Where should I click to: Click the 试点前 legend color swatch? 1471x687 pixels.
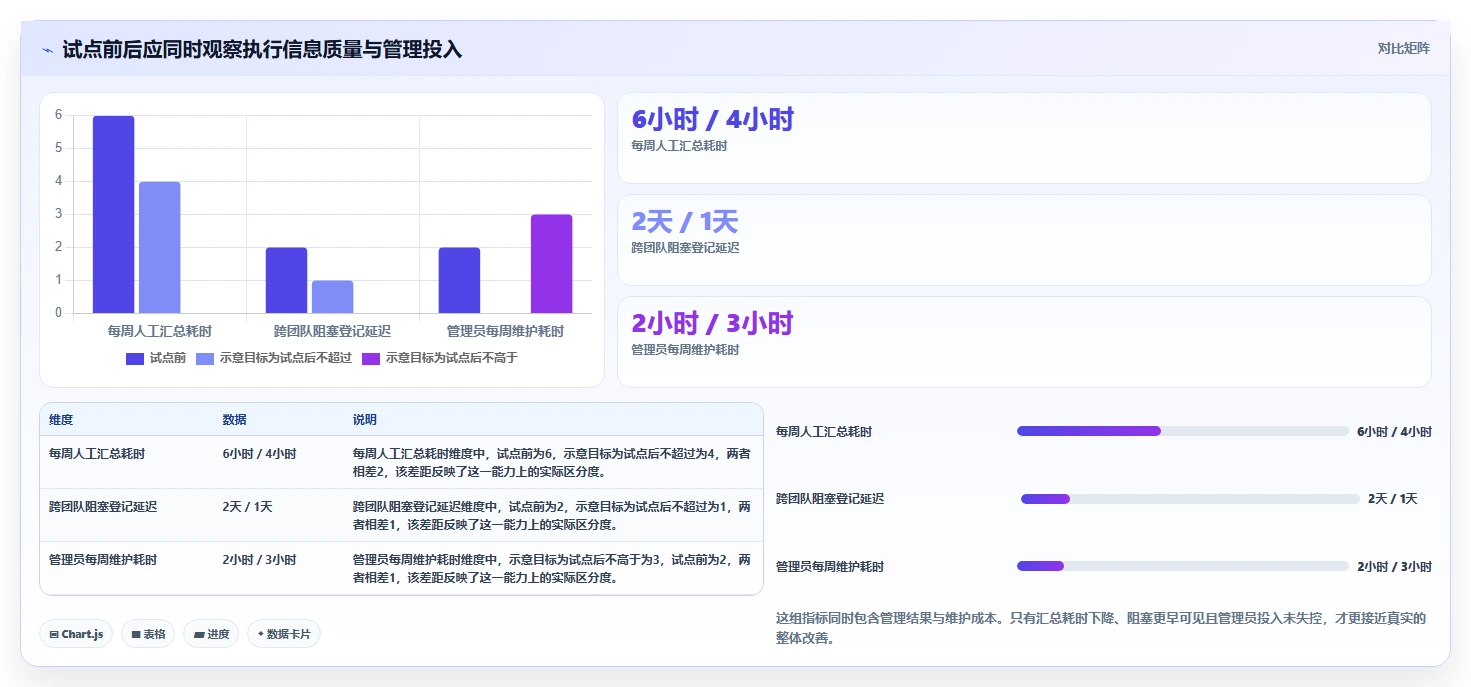click(x=135, y=358)
